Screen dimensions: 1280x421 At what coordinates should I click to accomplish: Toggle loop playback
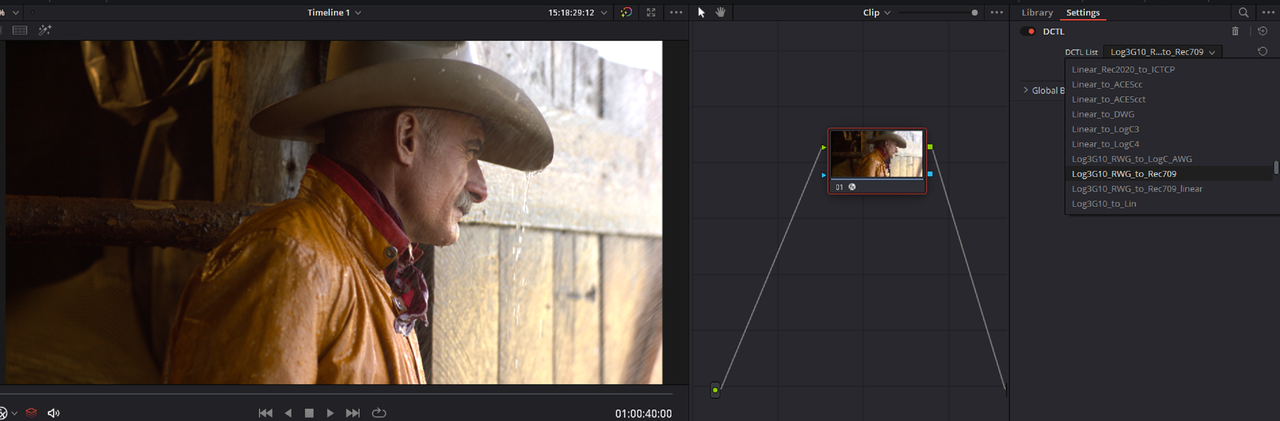pyautogui.click(x=379, y=412)
